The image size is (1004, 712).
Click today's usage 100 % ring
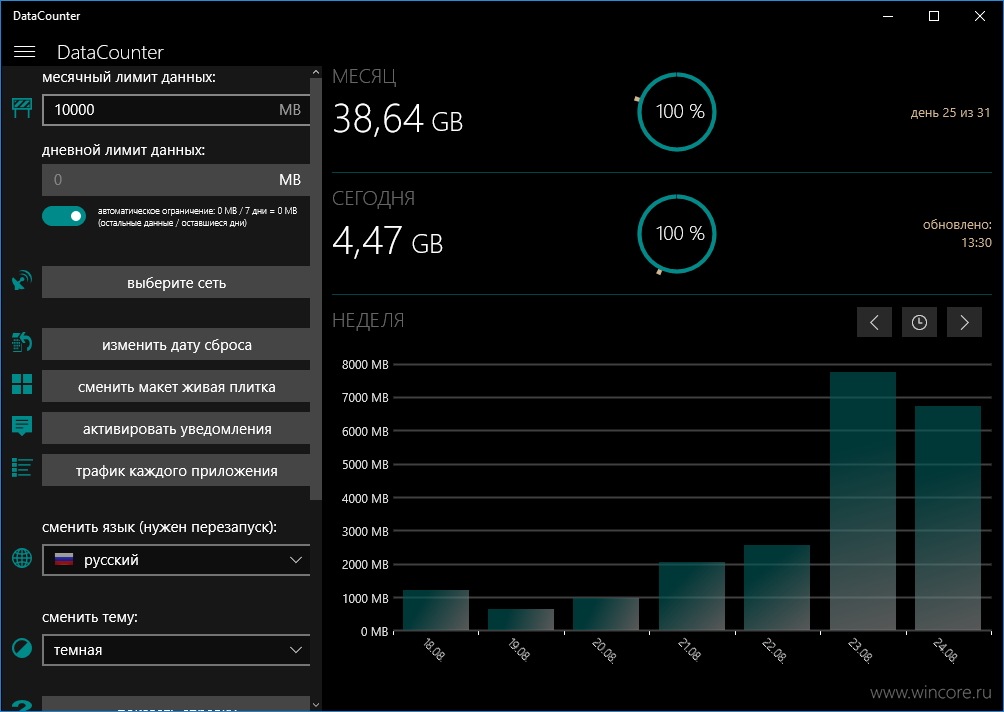[677, 234]
